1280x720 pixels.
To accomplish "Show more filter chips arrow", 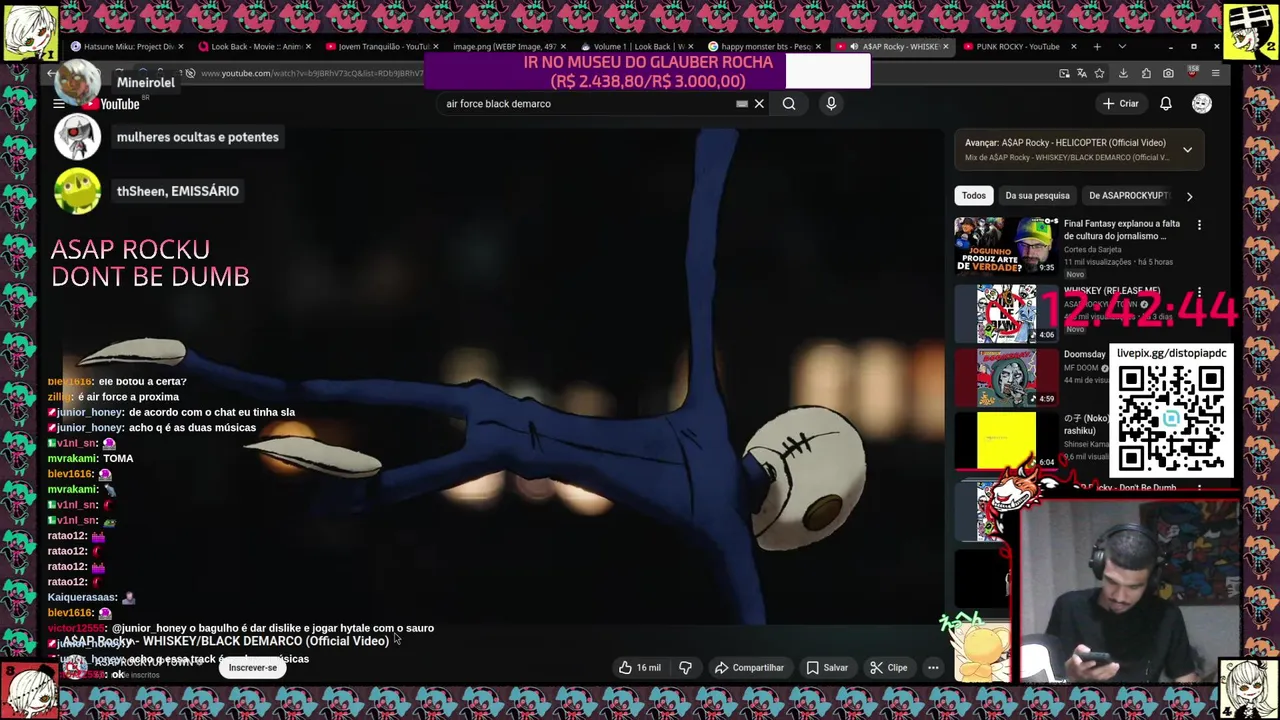I will pyautogui.click(x=1189, y=196).
